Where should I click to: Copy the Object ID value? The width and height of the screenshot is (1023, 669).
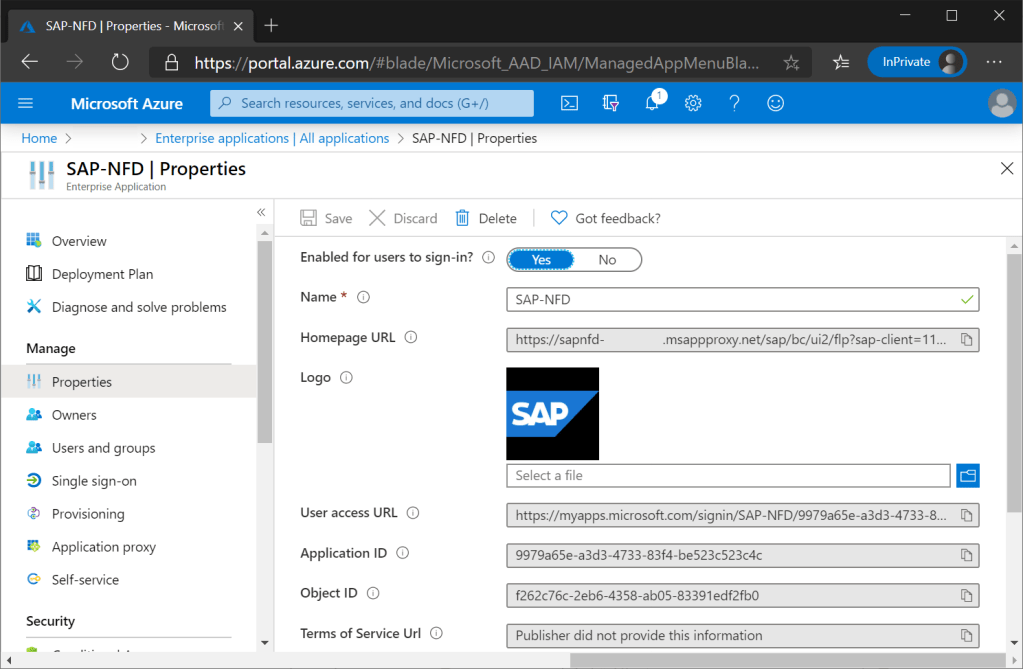(966, 596)
